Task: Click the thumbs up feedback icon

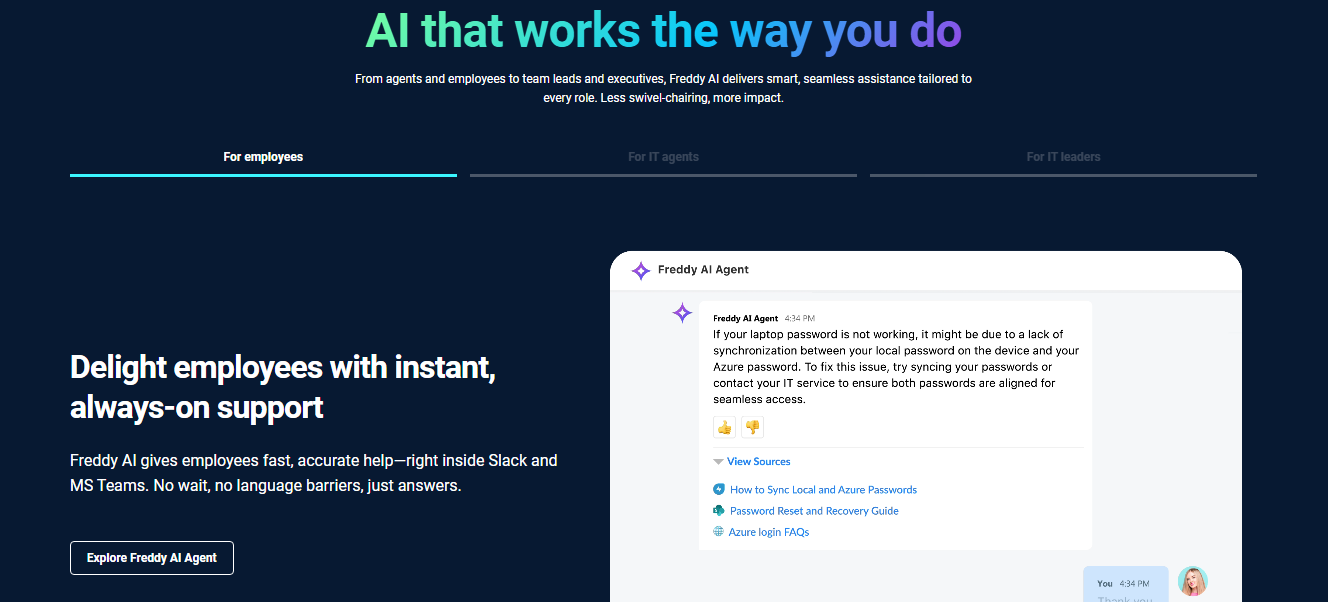Action: (725, 427)
